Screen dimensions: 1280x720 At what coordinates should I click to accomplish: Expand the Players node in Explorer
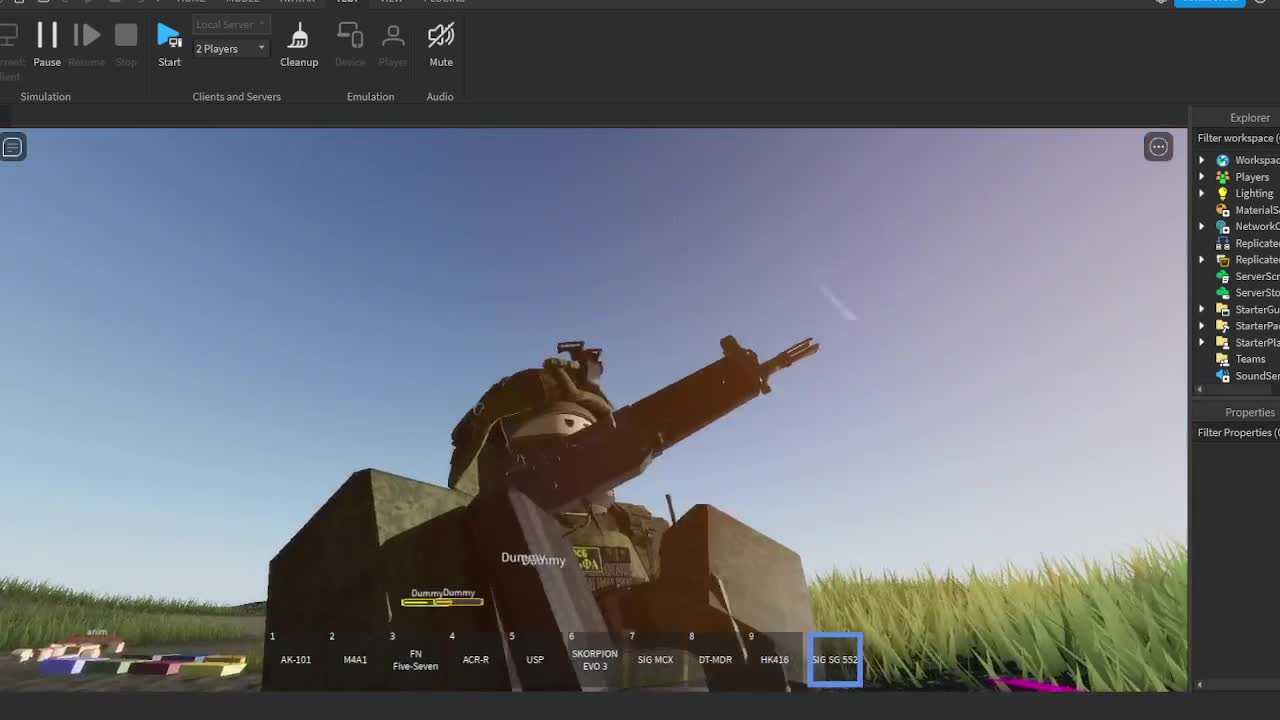click(1201, 176)
